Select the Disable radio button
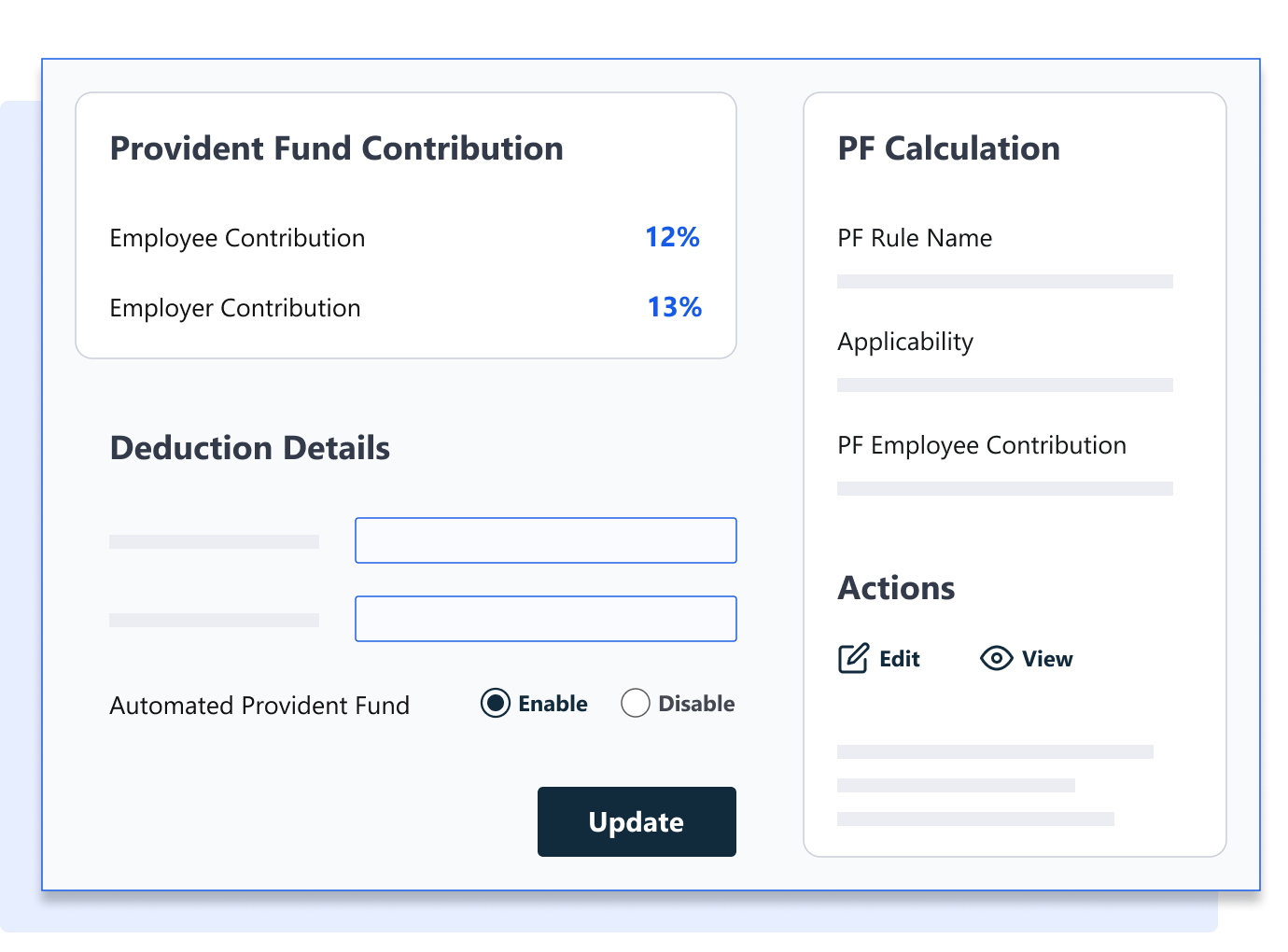The height and width of the screenshot is (952, 1288). pos(636,703)
